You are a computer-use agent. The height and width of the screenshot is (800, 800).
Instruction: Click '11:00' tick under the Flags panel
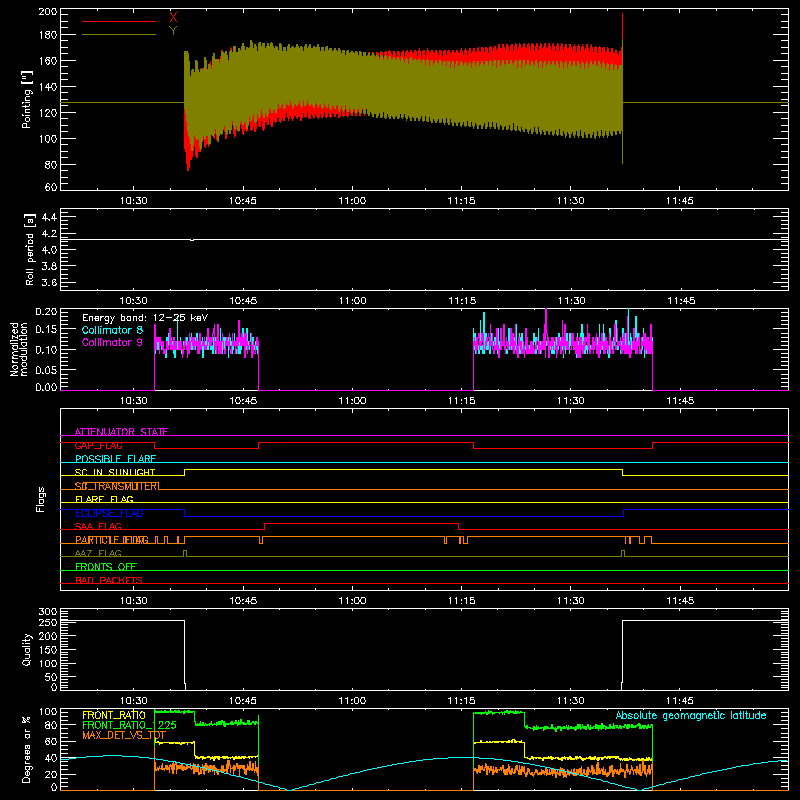(352, 601)
